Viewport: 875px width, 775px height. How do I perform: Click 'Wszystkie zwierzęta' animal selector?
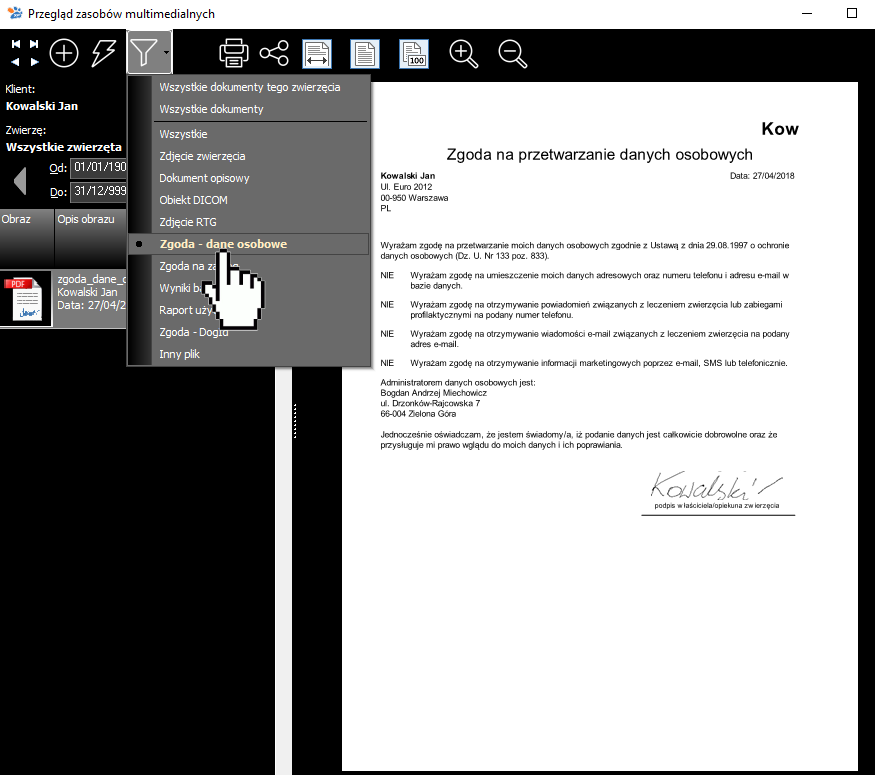pos(64,147)
